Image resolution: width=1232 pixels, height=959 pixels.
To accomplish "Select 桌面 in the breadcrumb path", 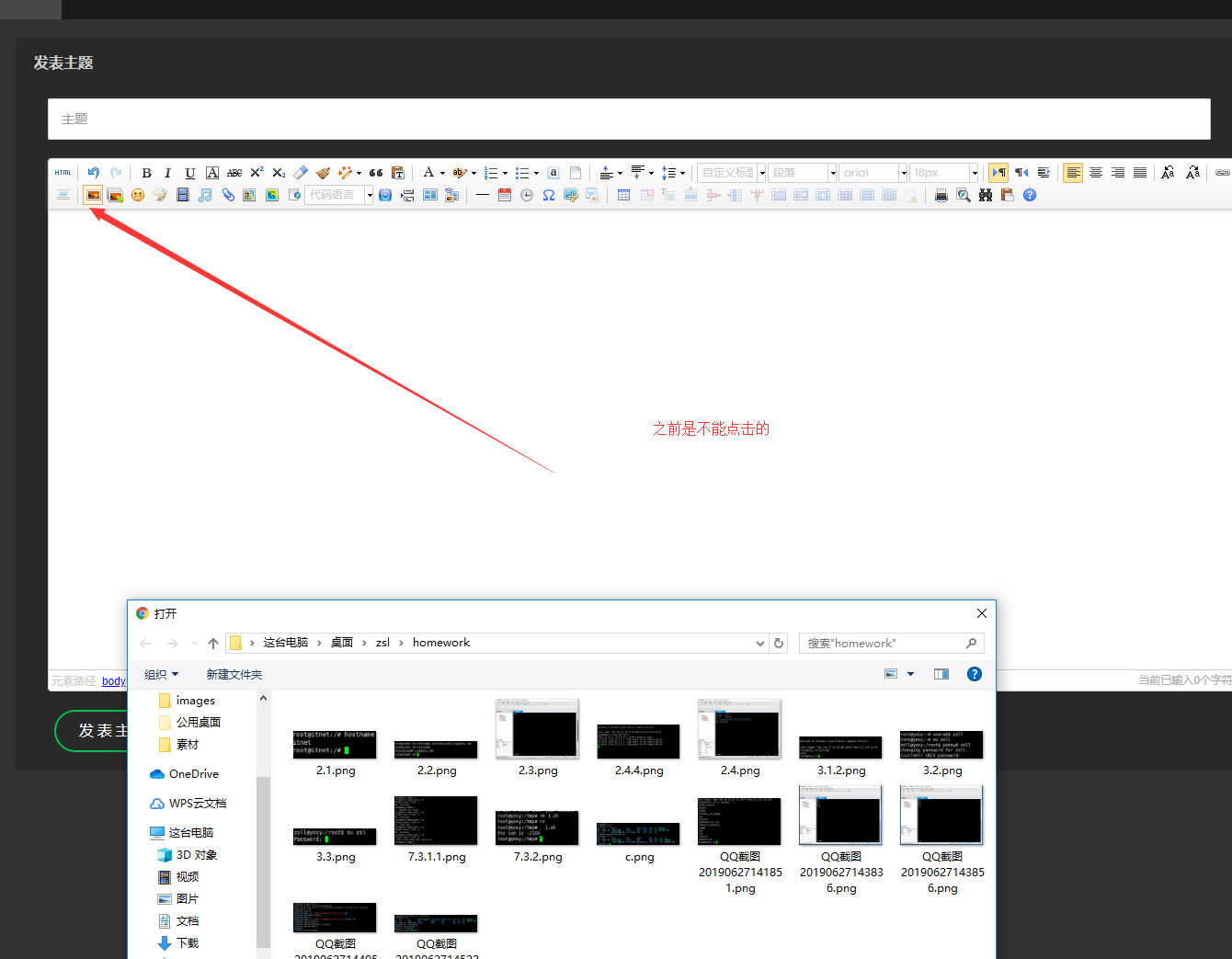I will click(x=342, y=643).
